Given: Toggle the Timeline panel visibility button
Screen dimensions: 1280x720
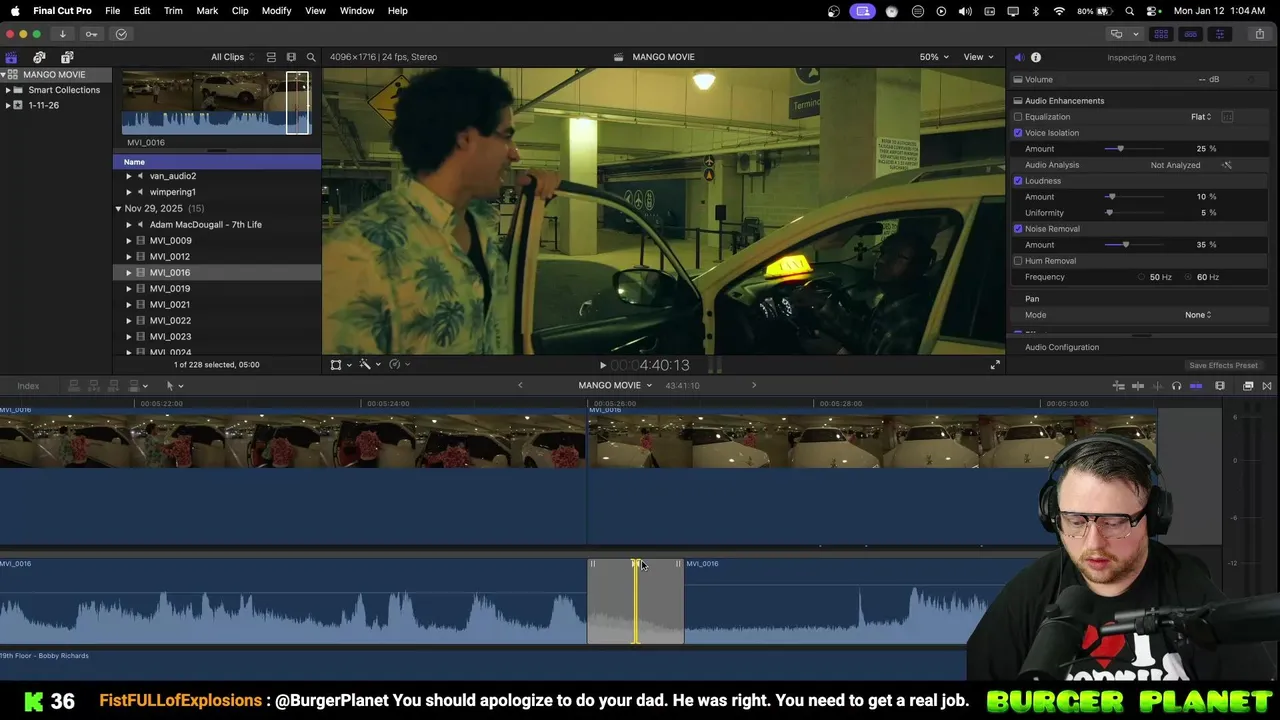Looking at the screenshot, I should [x=1190, y=34].
